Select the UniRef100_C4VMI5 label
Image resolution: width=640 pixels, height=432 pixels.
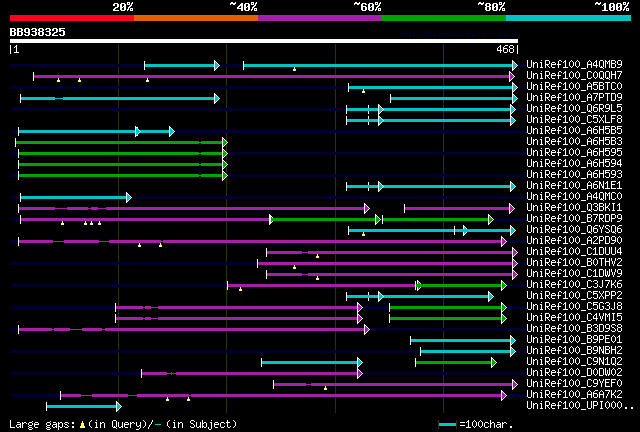(x=574, y=318)
